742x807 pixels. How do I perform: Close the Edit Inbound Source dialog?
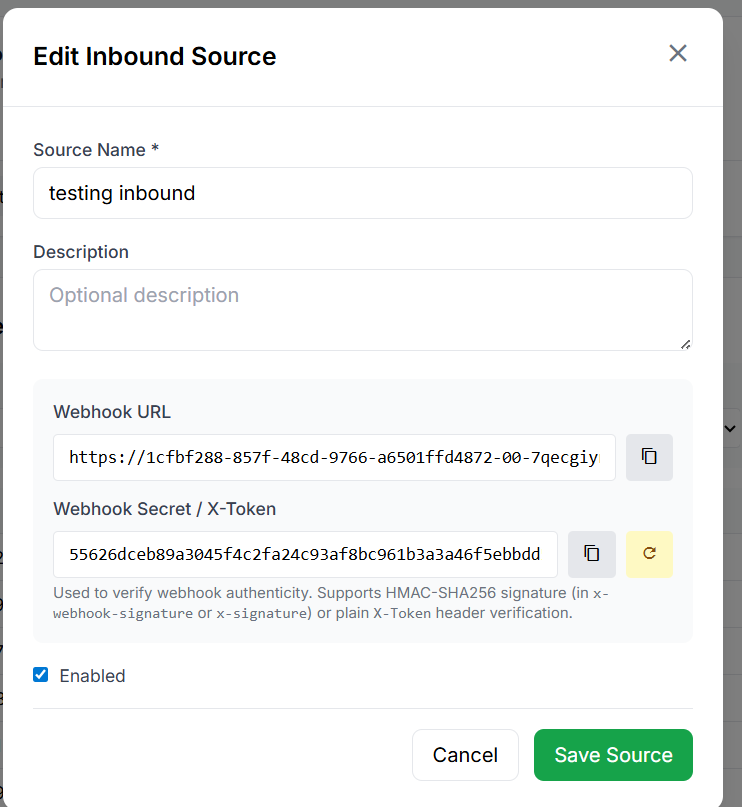pos(678,54)
